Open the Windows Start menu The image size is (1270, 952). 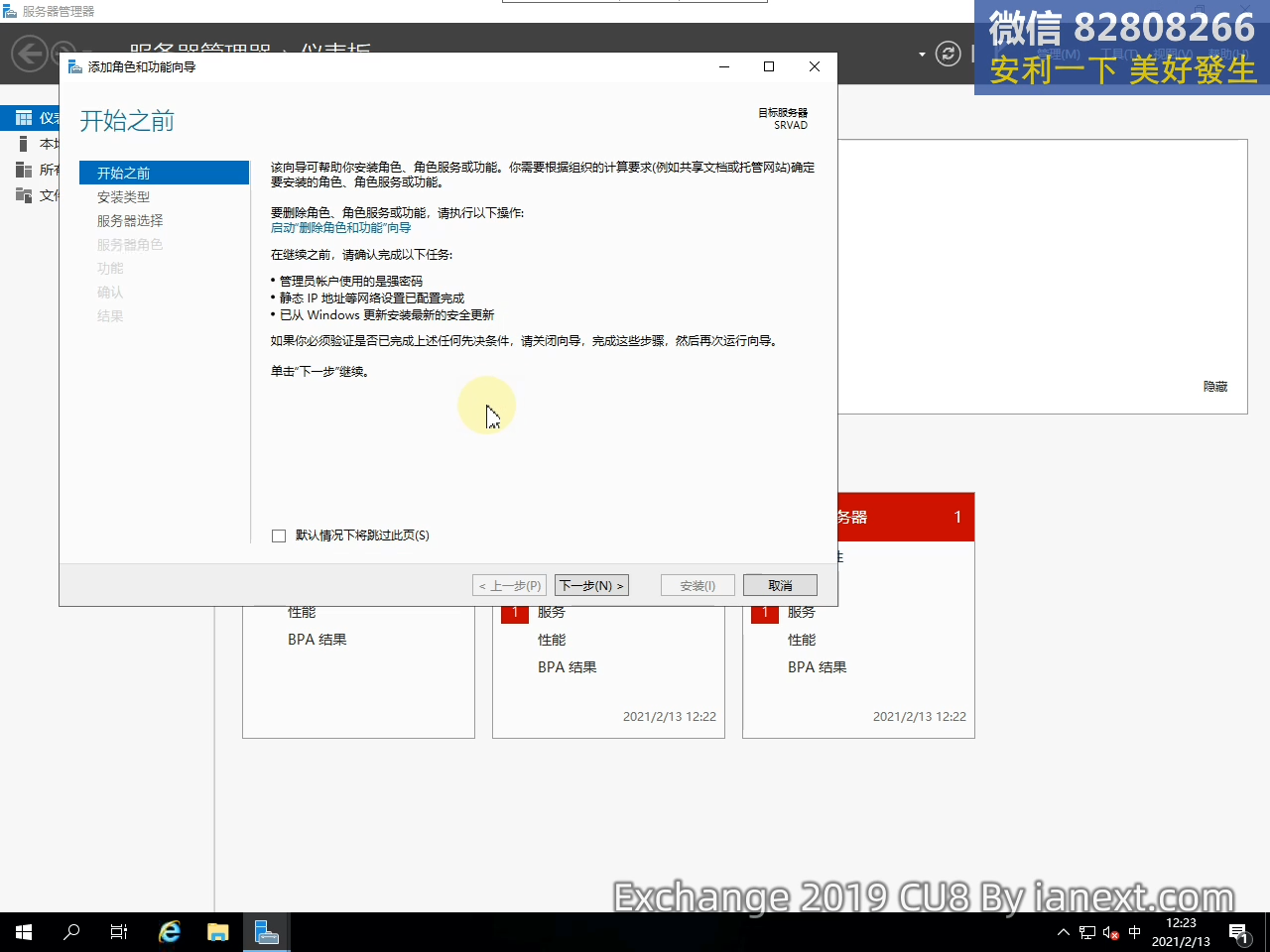click(x=24, y=932)
